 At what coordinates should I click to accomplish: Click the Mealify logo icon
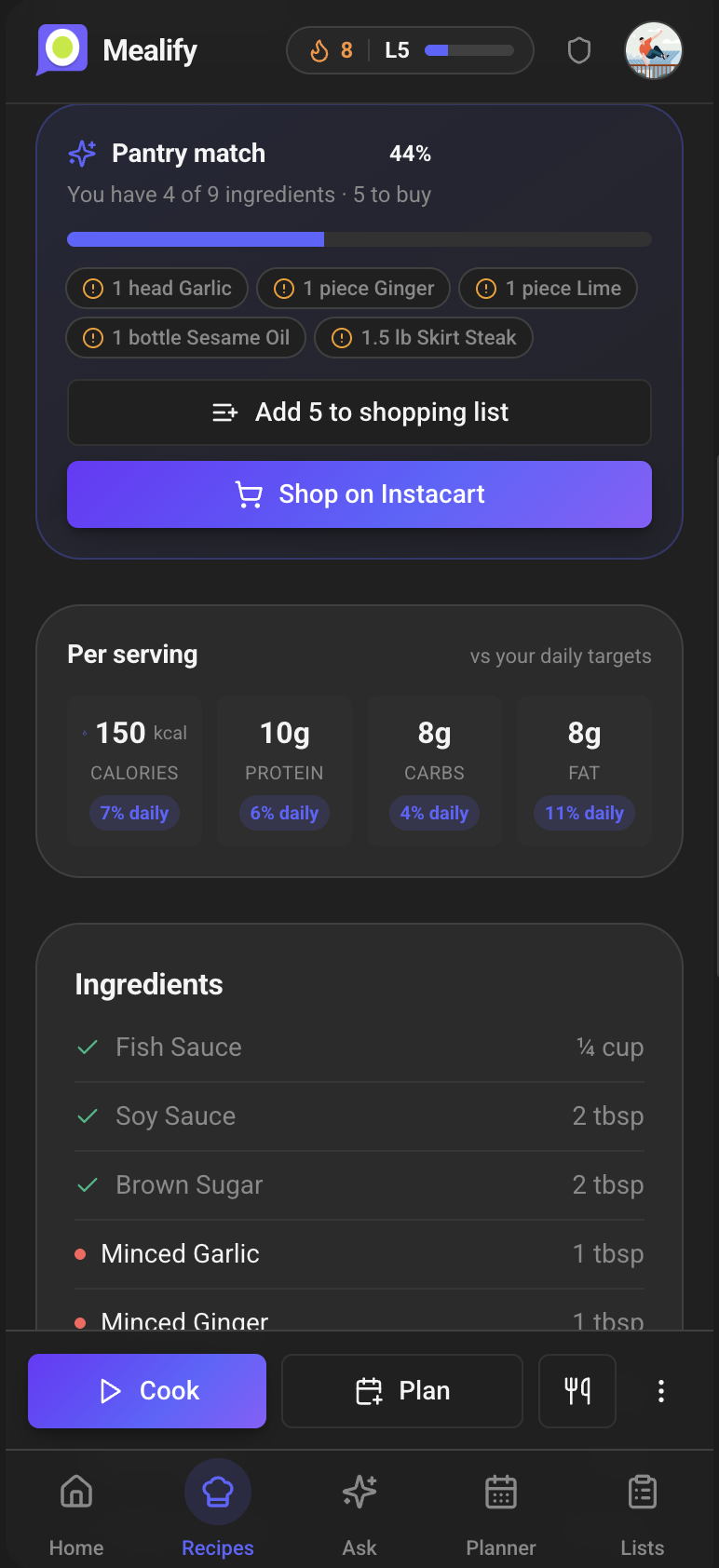pos(62,49)
